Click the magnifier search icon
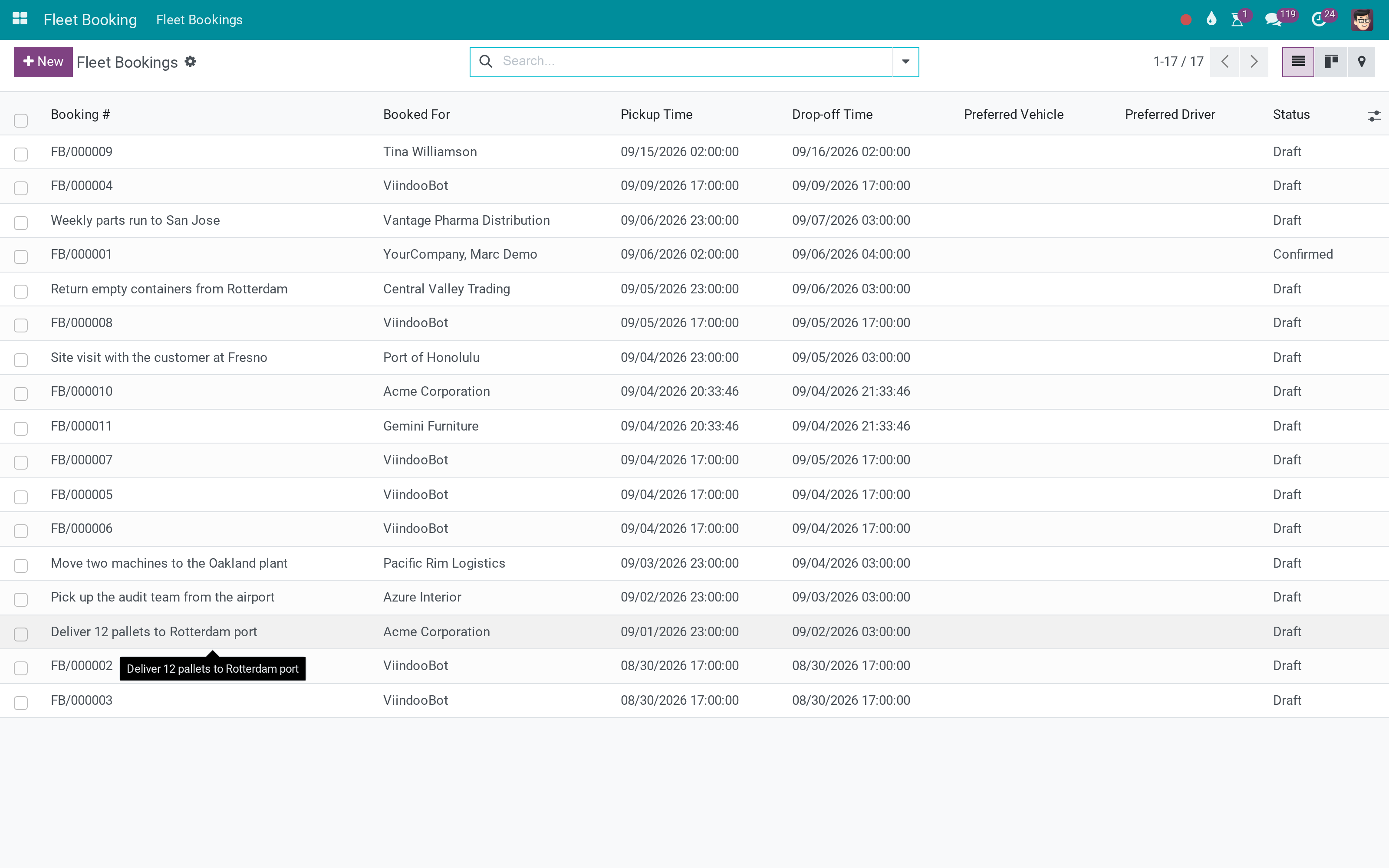Viewport: 1389px width, 868px height. coord(486,62)
